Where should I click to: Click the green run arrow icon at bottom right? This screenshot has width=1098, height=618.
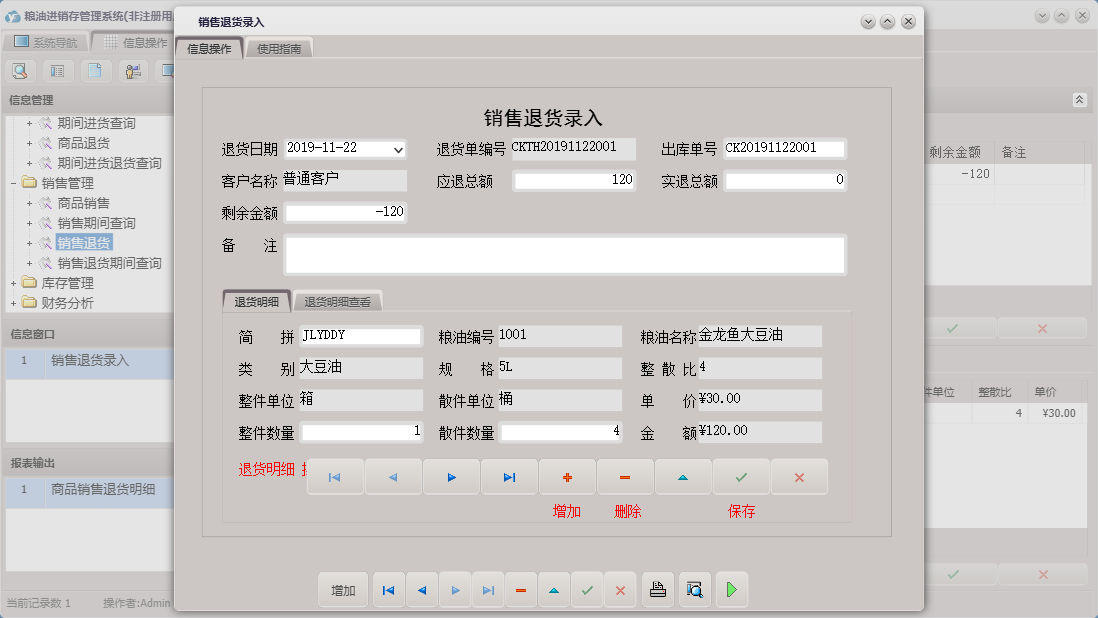click(731, 590)
